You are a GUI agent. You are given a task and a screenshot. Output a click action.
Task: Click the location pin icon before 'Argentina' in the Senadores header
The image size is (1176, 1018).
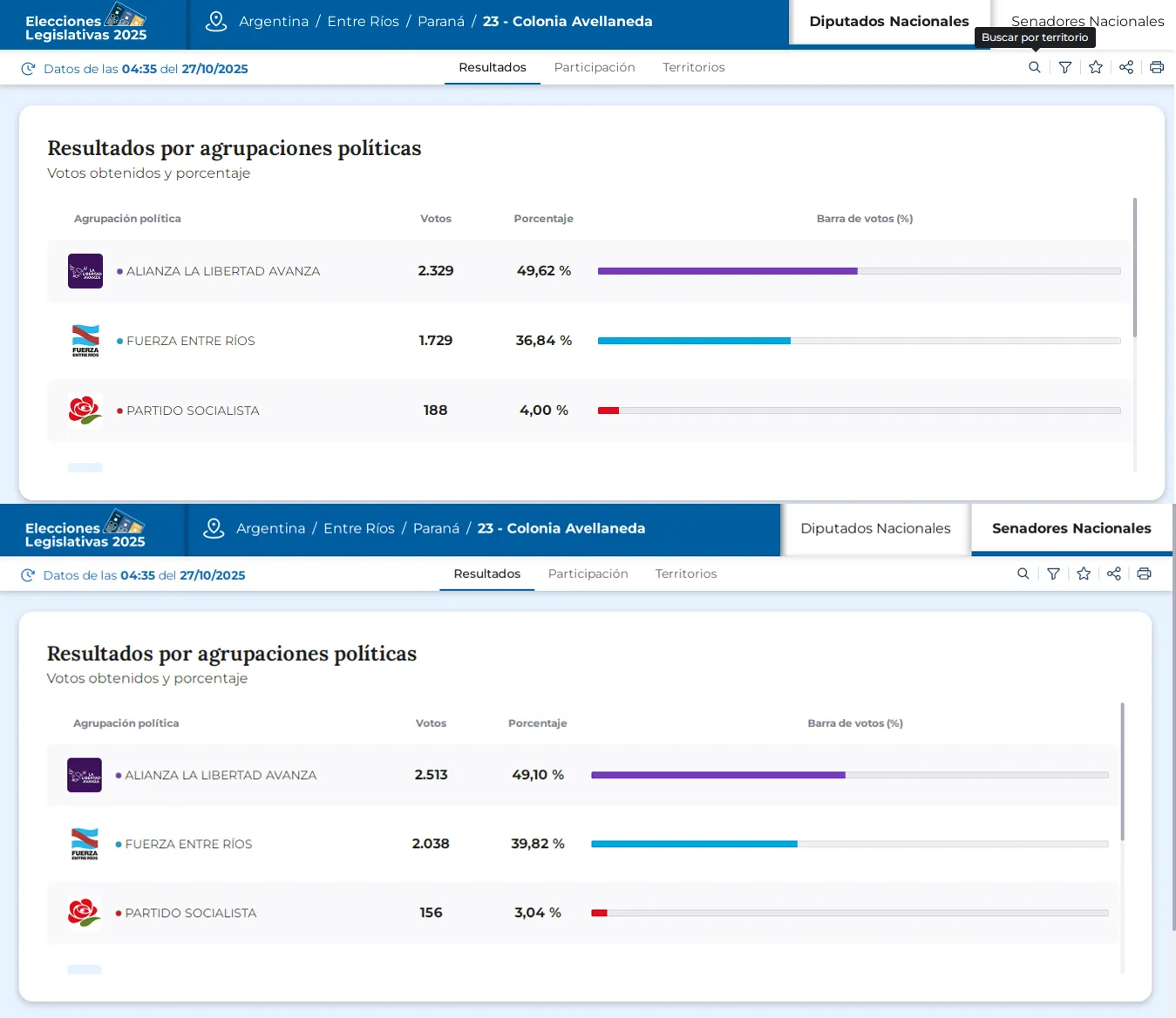[x=214, y=528]
